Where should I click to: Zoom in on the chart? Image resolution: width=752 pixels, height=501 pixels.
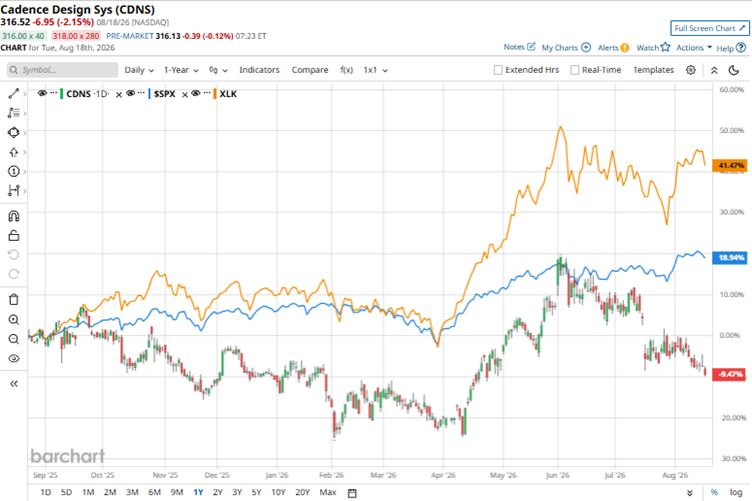tap(13, 320)
